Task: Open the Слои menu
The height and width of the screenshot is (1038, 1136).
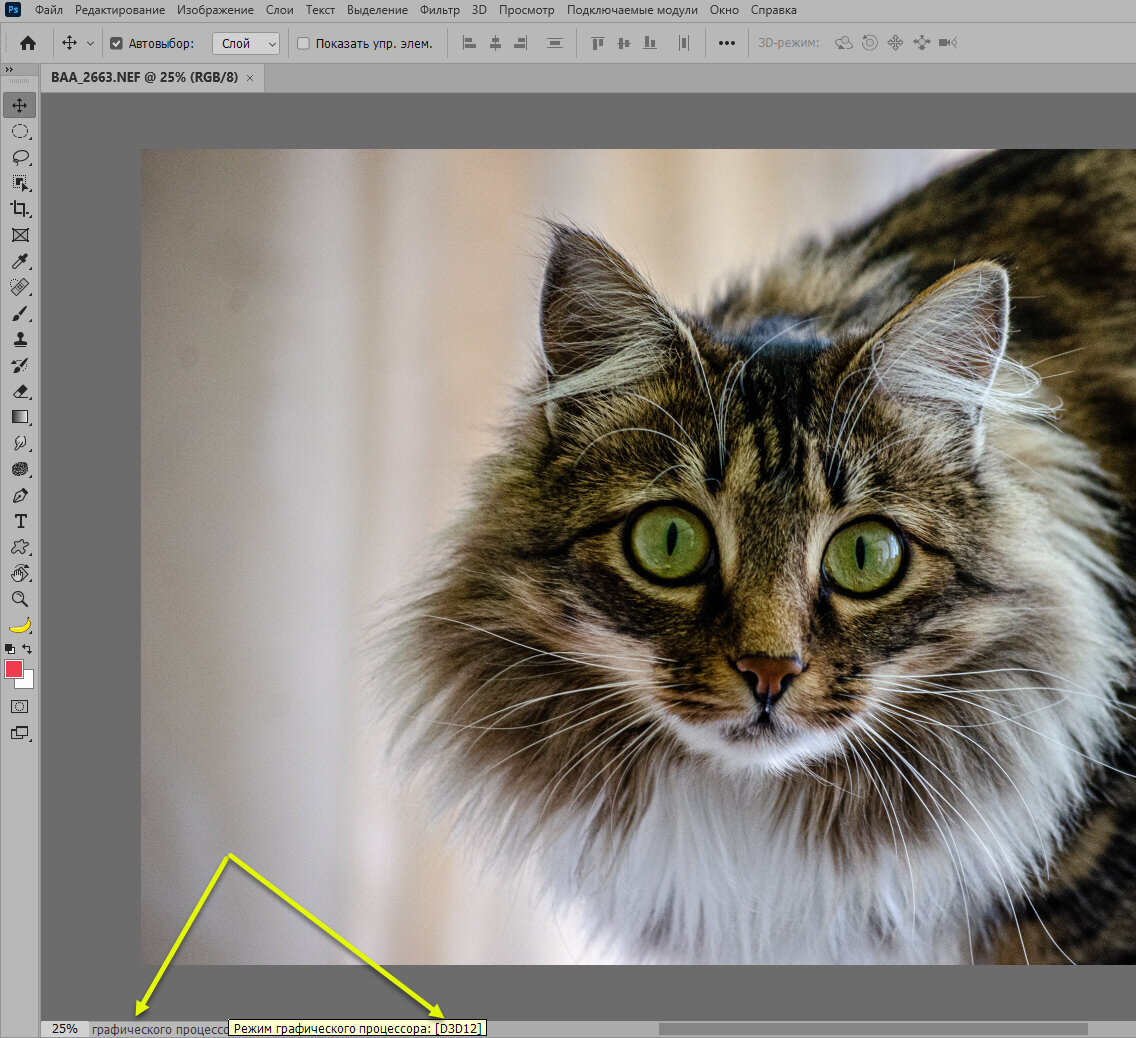Action: (280, 10)
